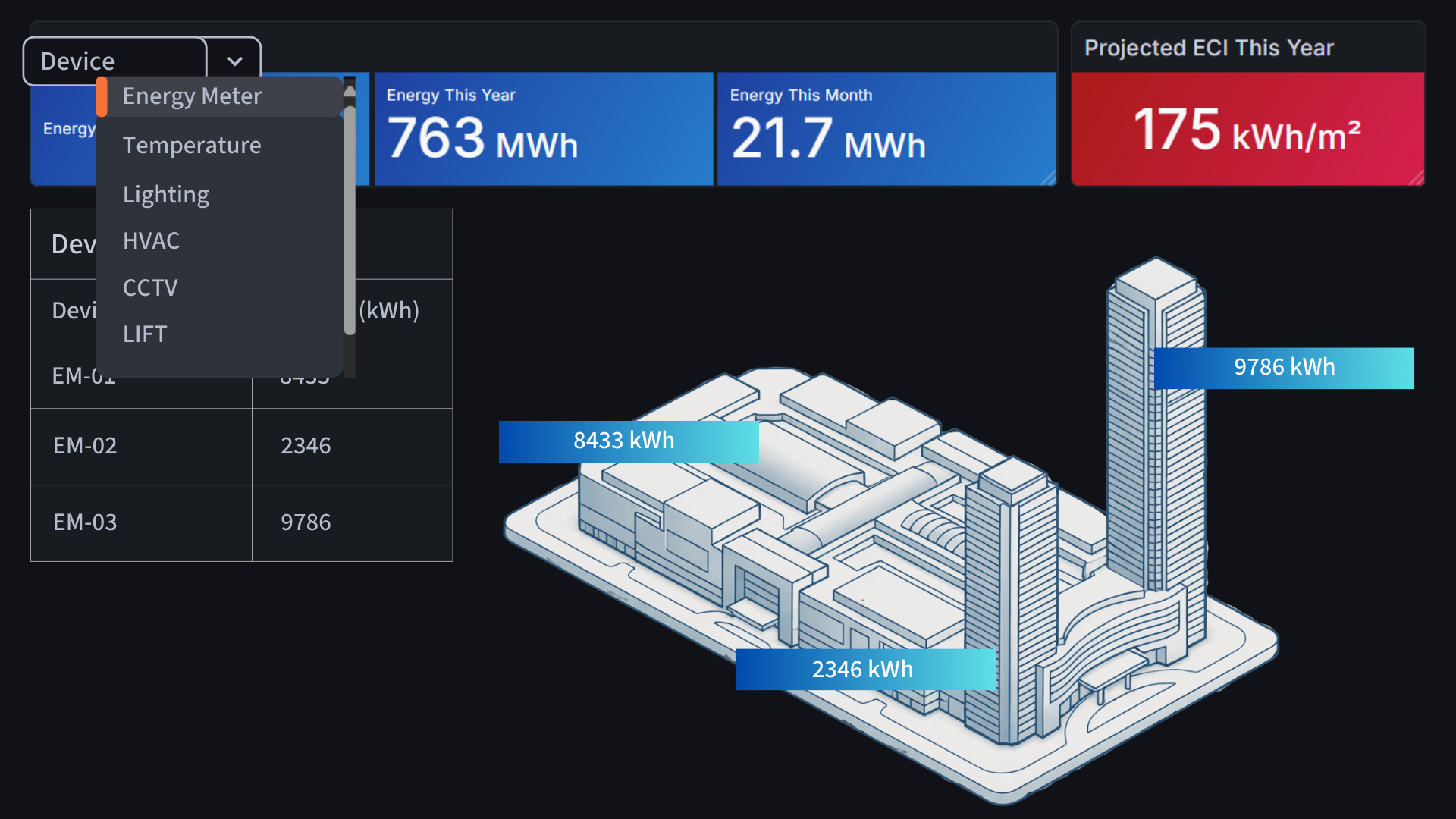Click the Energy This Year panel

(543, 129)
